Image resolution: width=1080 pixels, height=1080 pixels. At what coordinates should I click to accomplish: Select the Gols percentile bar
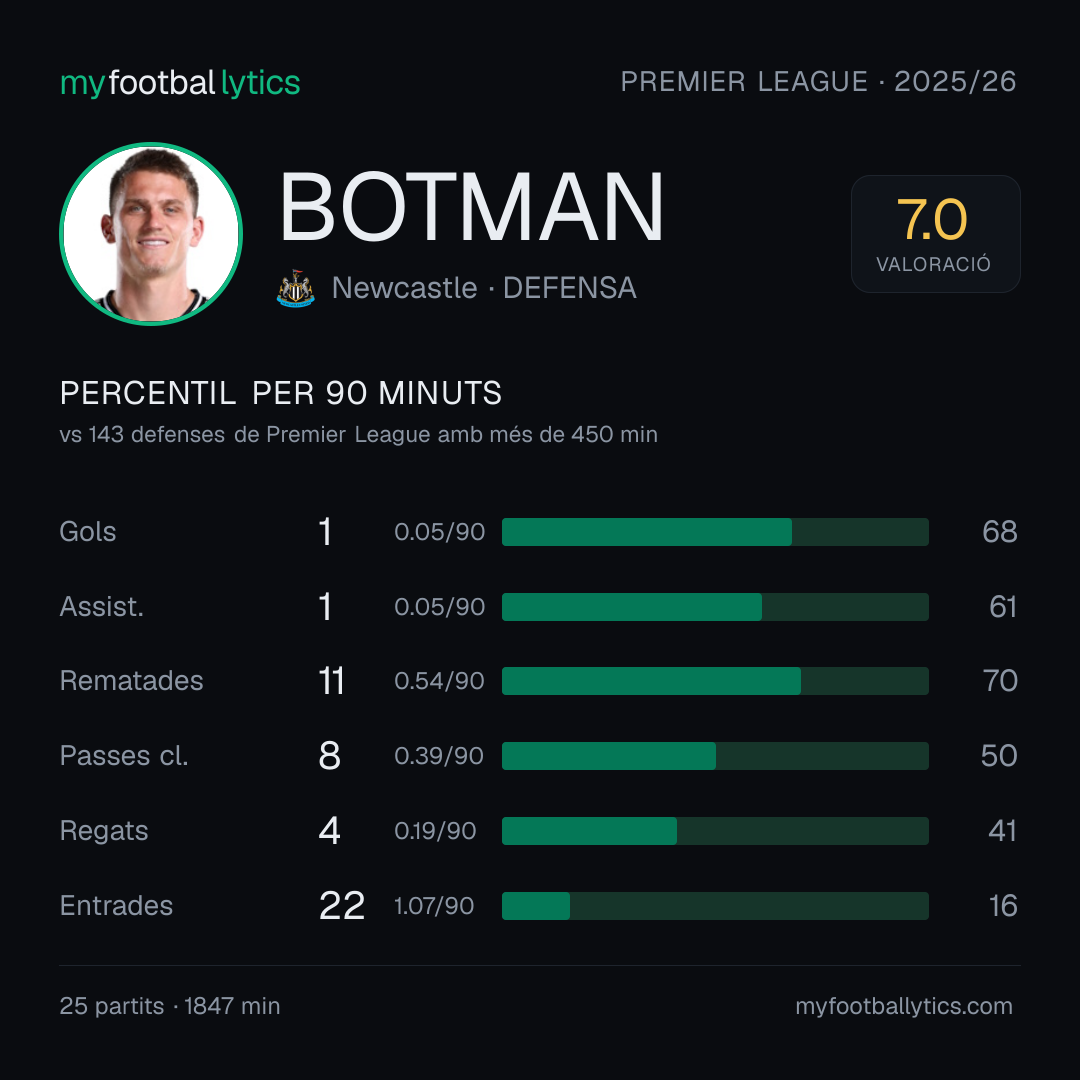[715, 532]
